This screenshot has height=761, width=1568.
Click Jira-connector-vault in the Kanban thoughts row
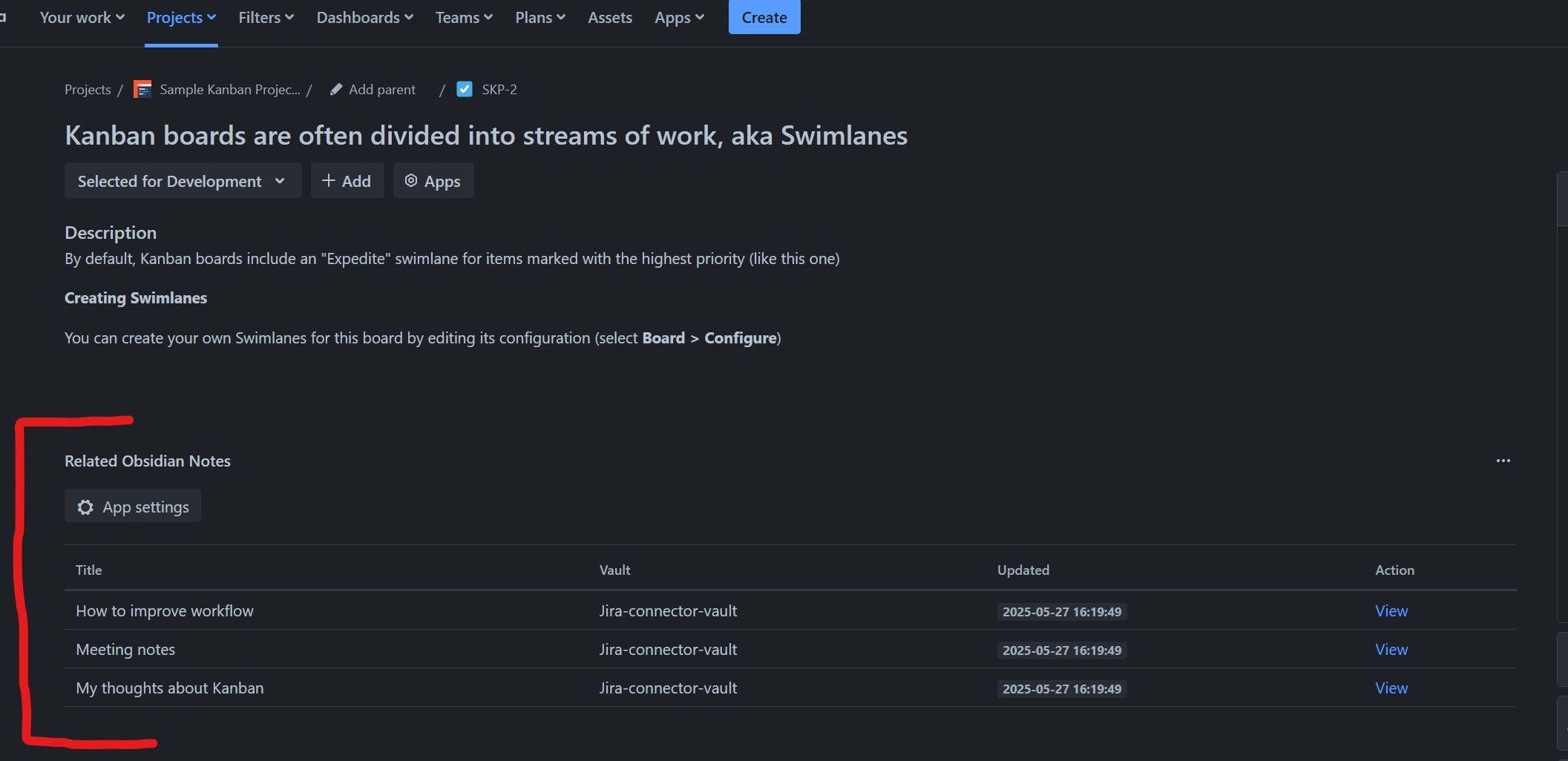pos(668,688)
